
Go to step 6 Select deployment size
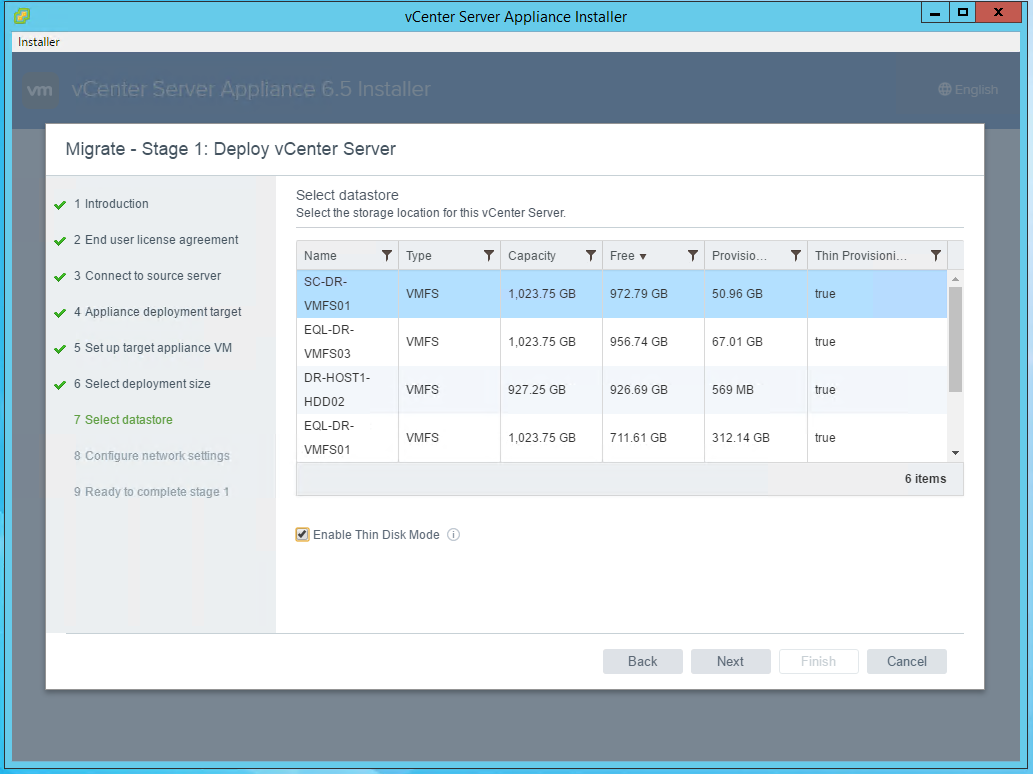click(x=142, y=384)
